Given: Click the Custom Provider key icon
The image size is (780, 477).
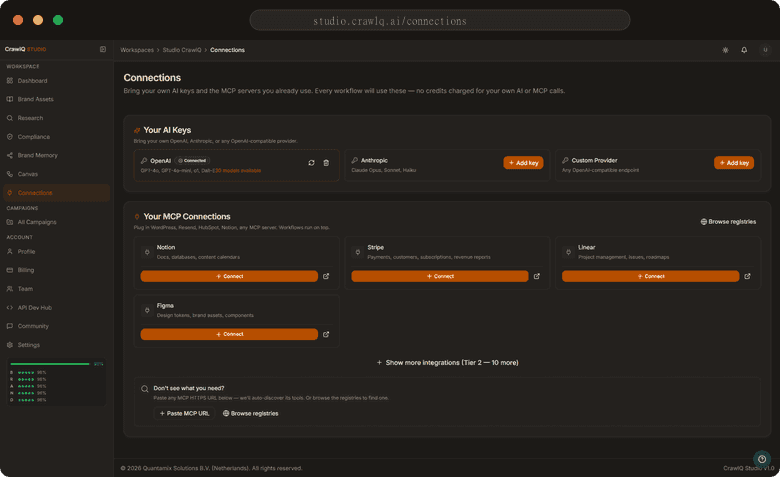Looking at the screenshot, I should (566, 160).
